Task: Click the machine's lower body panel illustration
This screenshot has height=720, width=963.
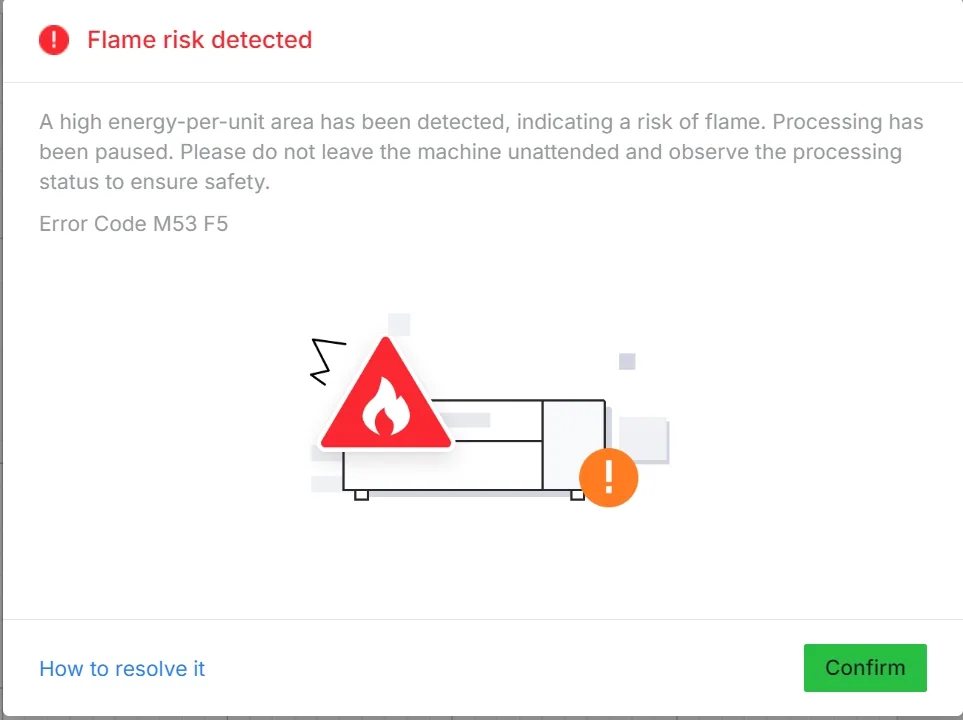Action: tap(442, 465)
